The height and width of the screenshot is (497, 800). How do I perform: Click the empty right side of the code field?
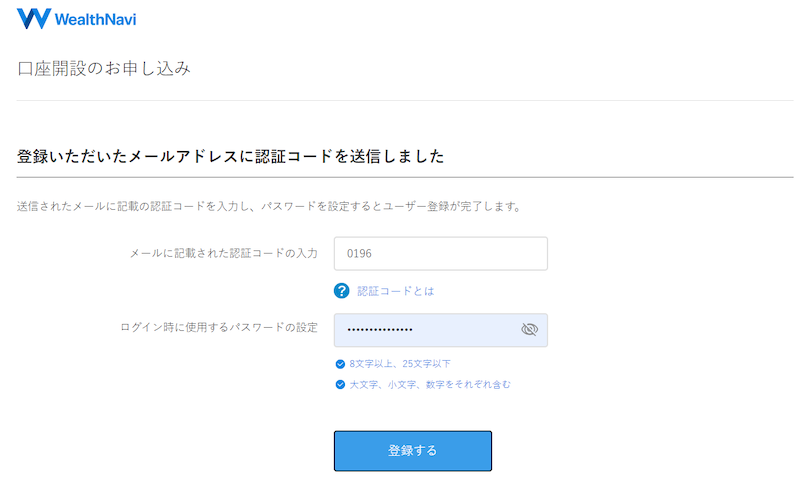485,254
